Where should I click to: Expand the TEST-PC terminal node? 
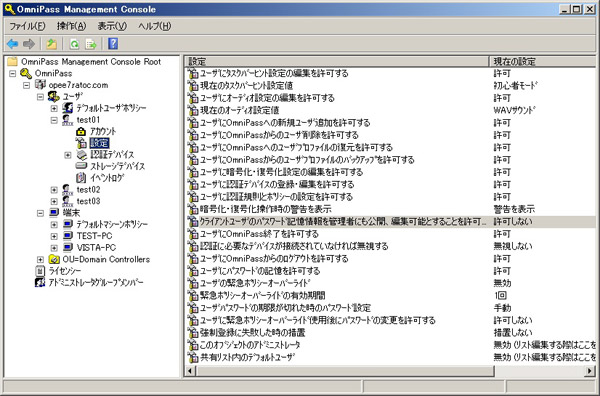pos(54,236)
